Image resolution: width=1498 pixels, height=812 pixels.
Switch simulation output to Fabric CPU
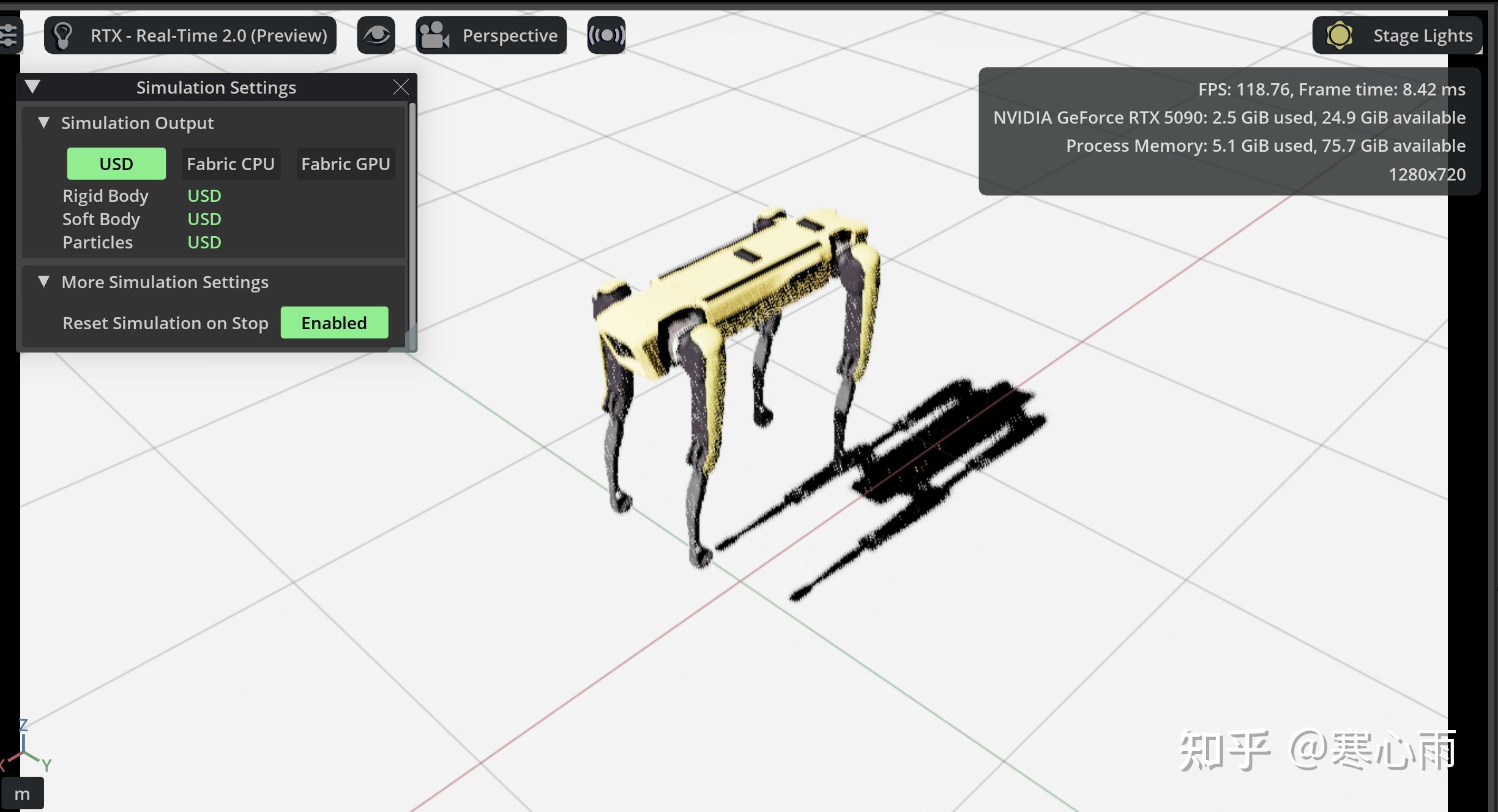[x=231, y=164]
